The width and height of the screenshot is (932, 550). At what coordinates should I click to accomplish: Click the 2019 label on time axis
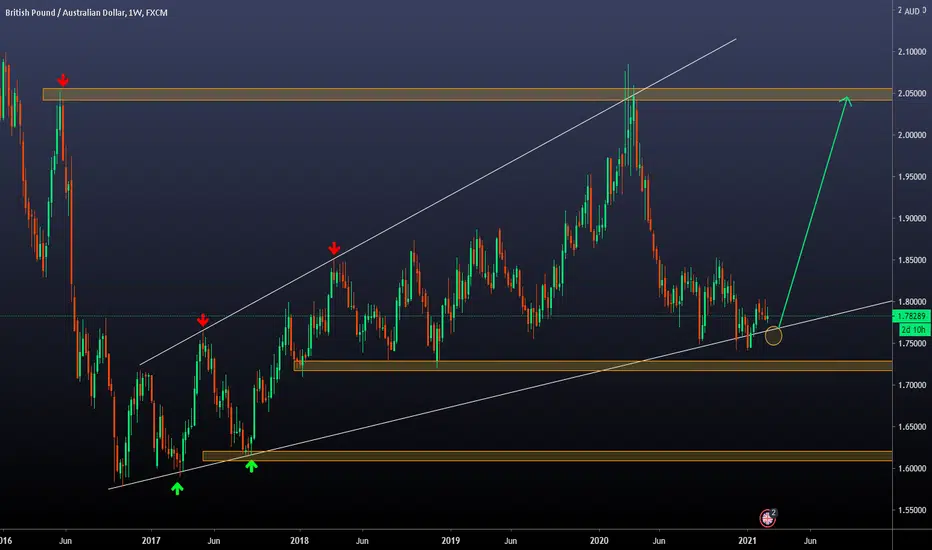click(x=451, y=540)
